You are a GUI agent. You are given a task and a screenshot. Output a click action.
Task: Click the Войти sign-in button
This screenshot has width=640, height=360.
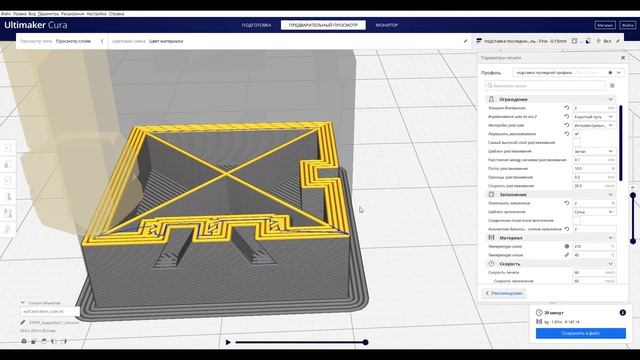click(627, 25)
